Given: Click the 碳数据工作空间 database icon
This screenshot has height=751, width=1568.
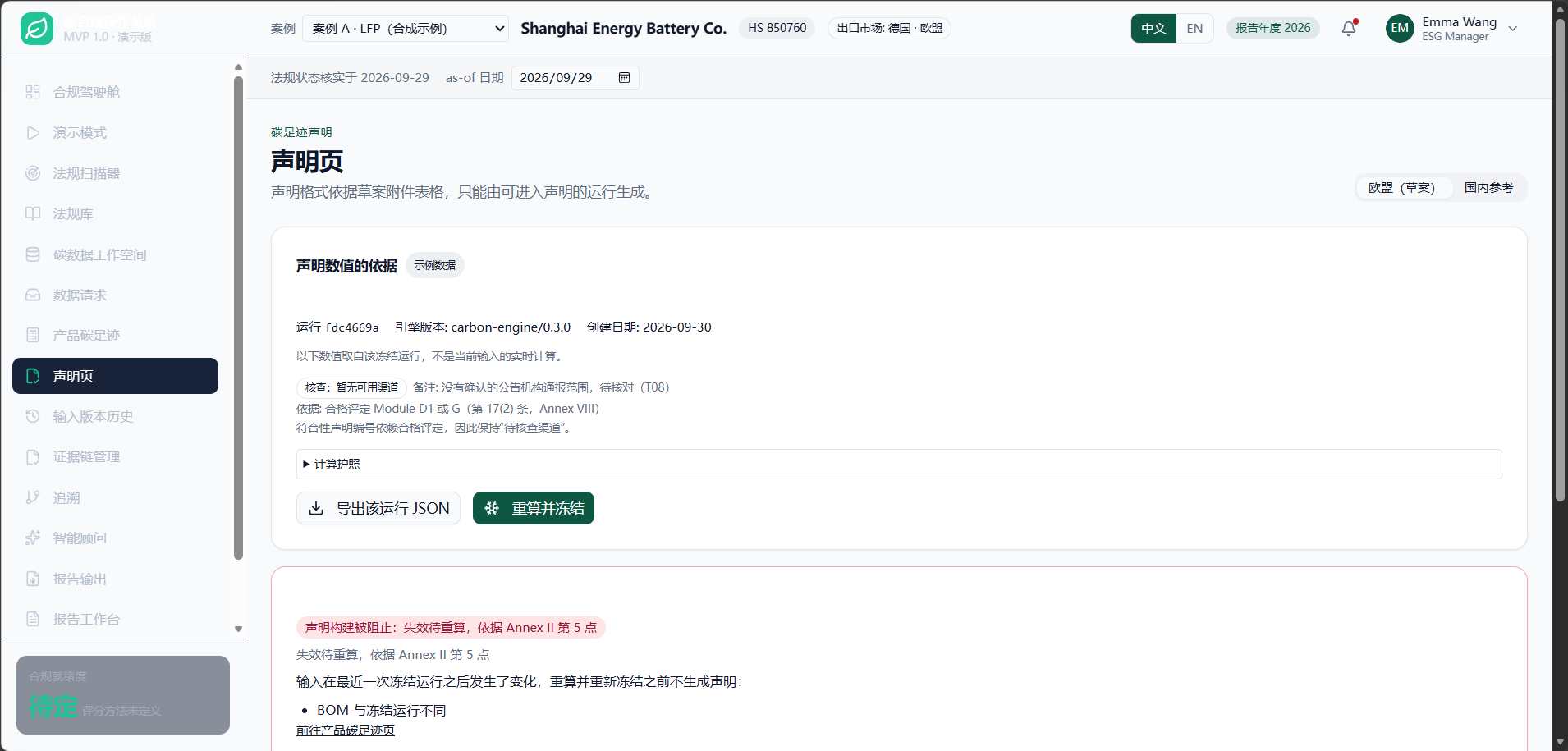Looking at the screenshot, I should click(33, 254).
